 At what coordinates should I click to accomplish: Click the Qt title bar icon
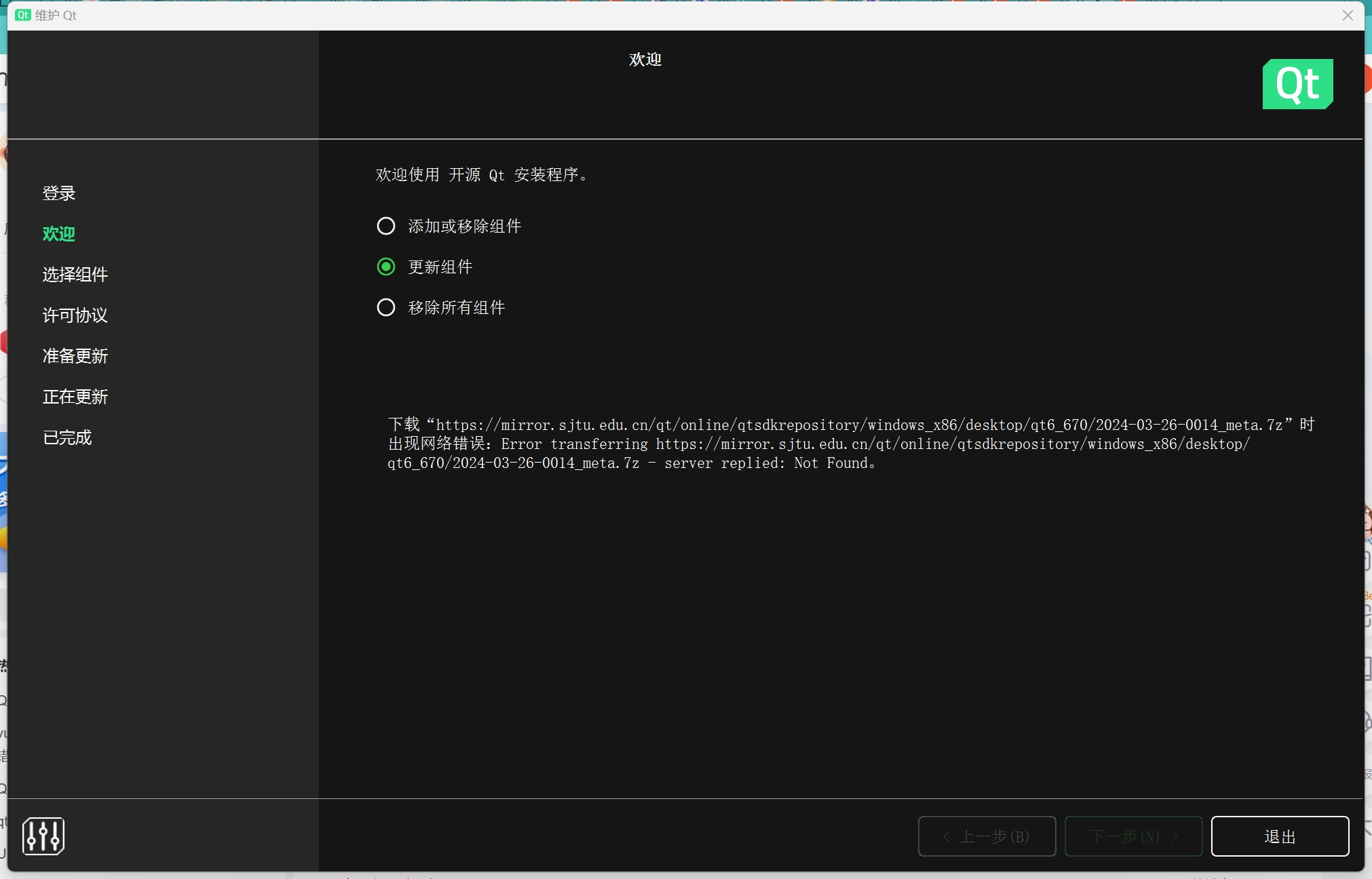(x=23, y=15)
